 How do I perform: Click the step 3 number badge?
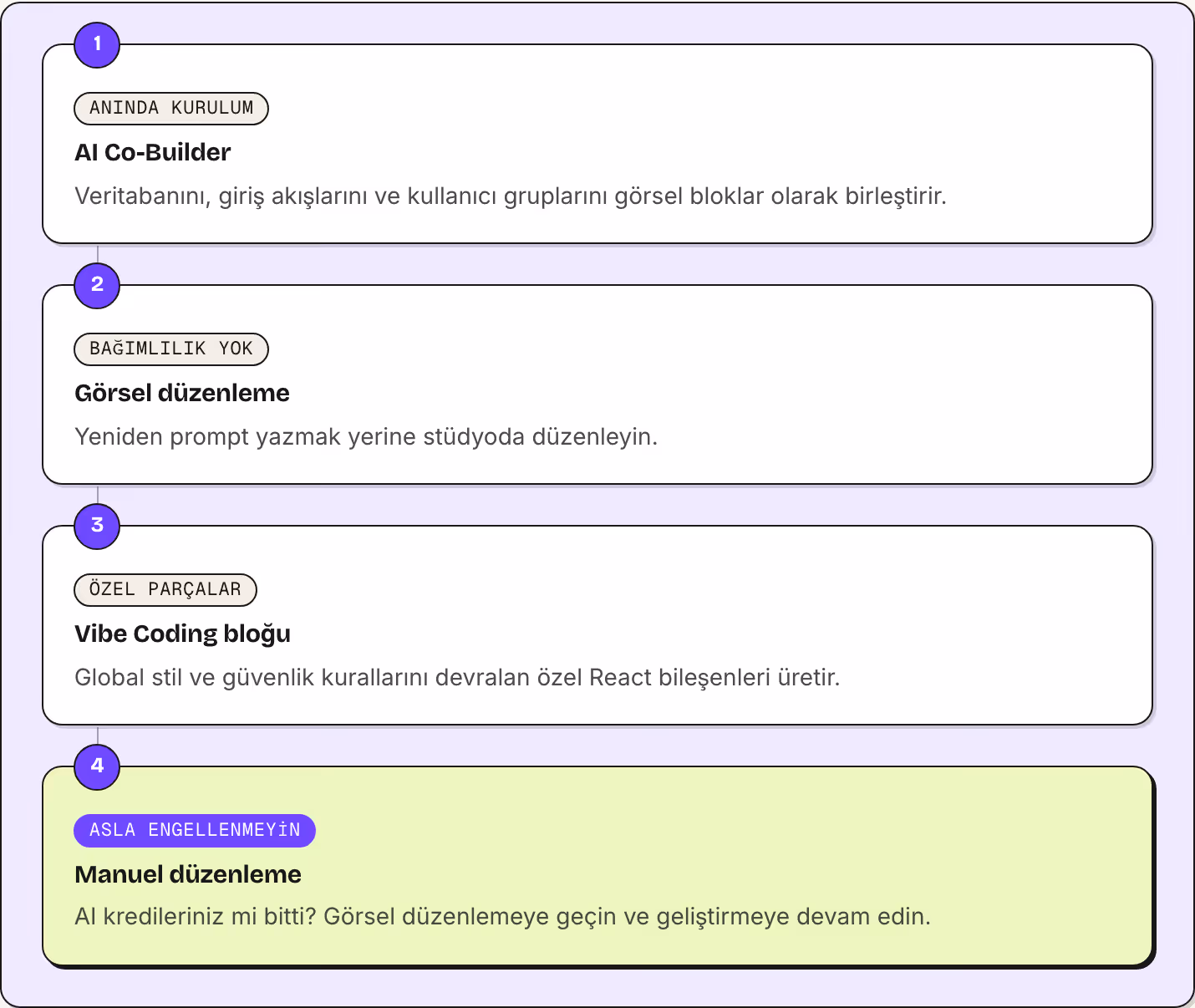[97, 526]
